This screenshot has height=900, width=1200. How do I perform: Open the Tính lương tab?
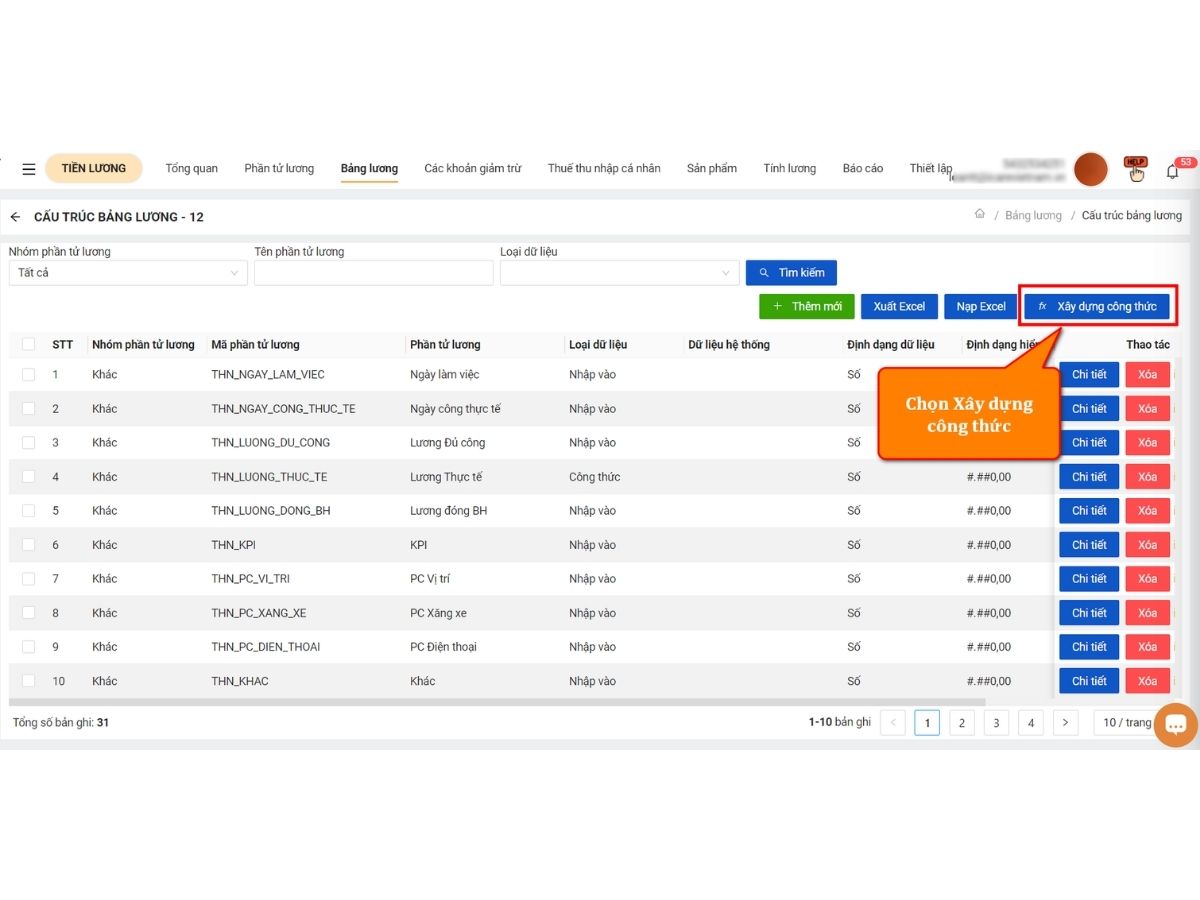789,169
